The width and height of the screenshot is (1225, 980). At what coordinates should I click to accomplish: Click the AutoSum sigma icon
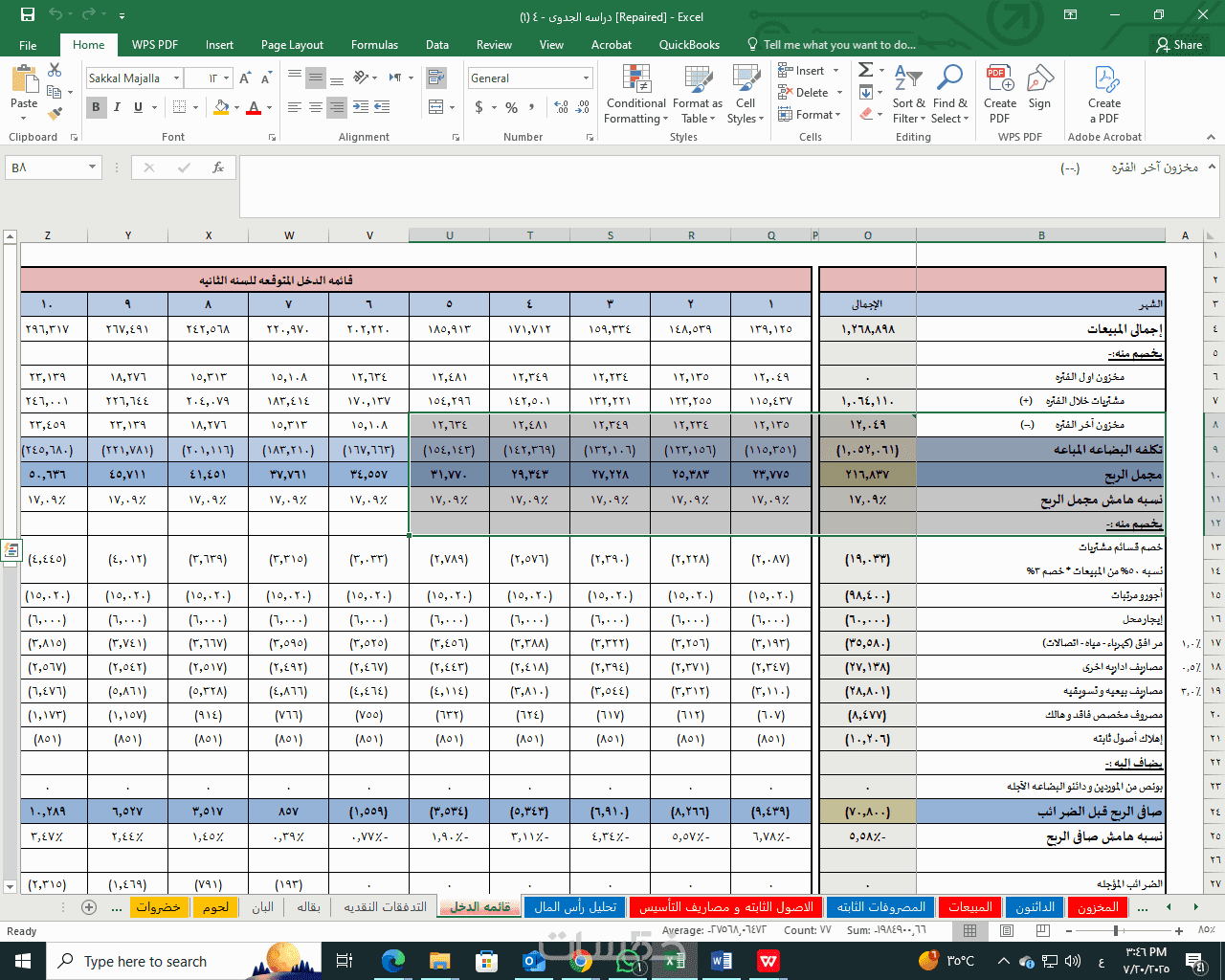click(865, 70)
